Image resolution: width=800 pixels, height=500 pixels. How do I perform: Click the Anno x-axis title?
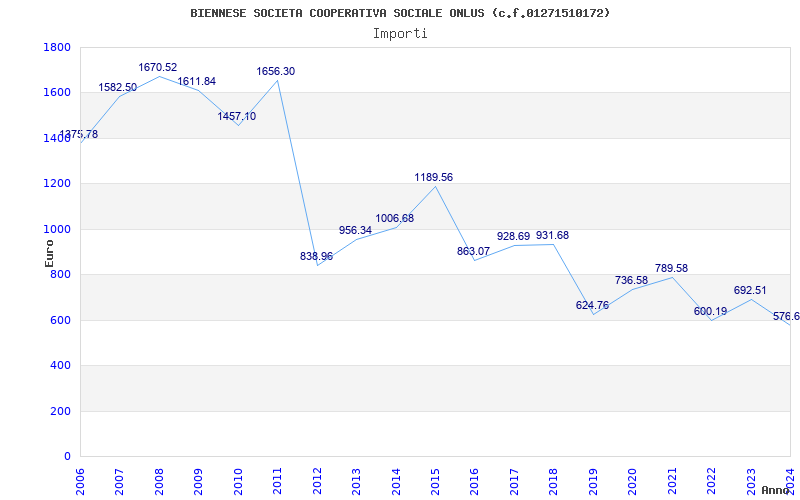pos(776,490)
